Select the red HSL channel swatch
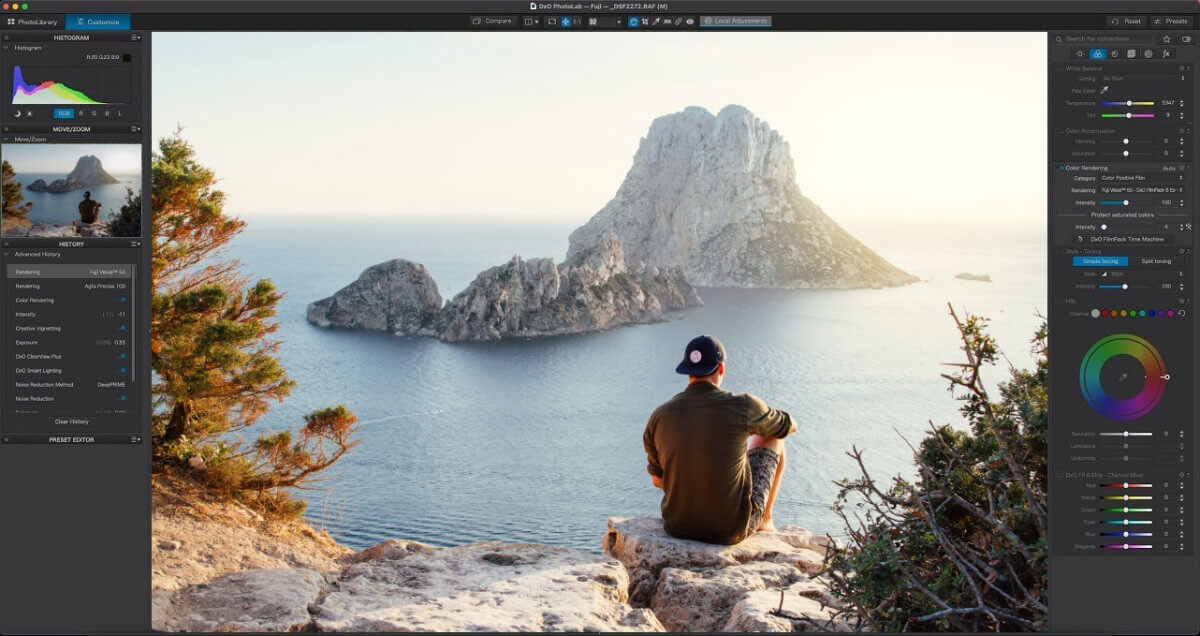Screen dimensions: 1200x636 [x=1105, y=313]
